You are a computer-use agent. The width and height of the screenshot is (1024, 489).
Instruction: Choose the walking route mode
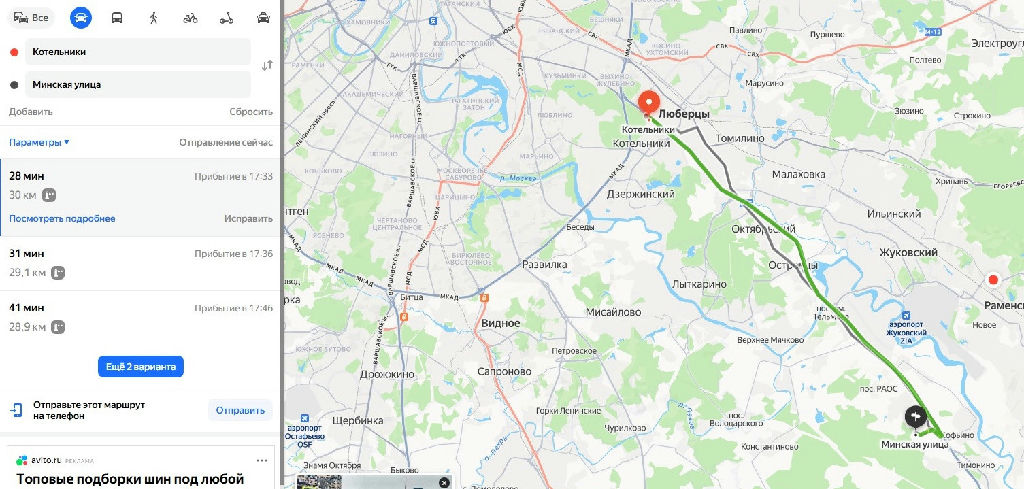click(x=153, y=18)
